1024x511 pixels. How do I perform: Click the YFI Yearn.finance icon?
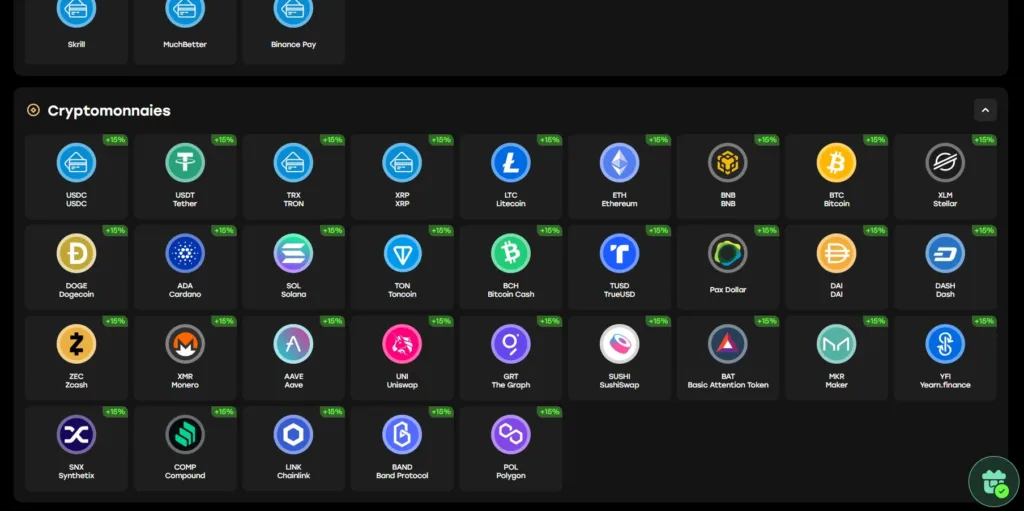pyautogui.click(x=945, y=344)
